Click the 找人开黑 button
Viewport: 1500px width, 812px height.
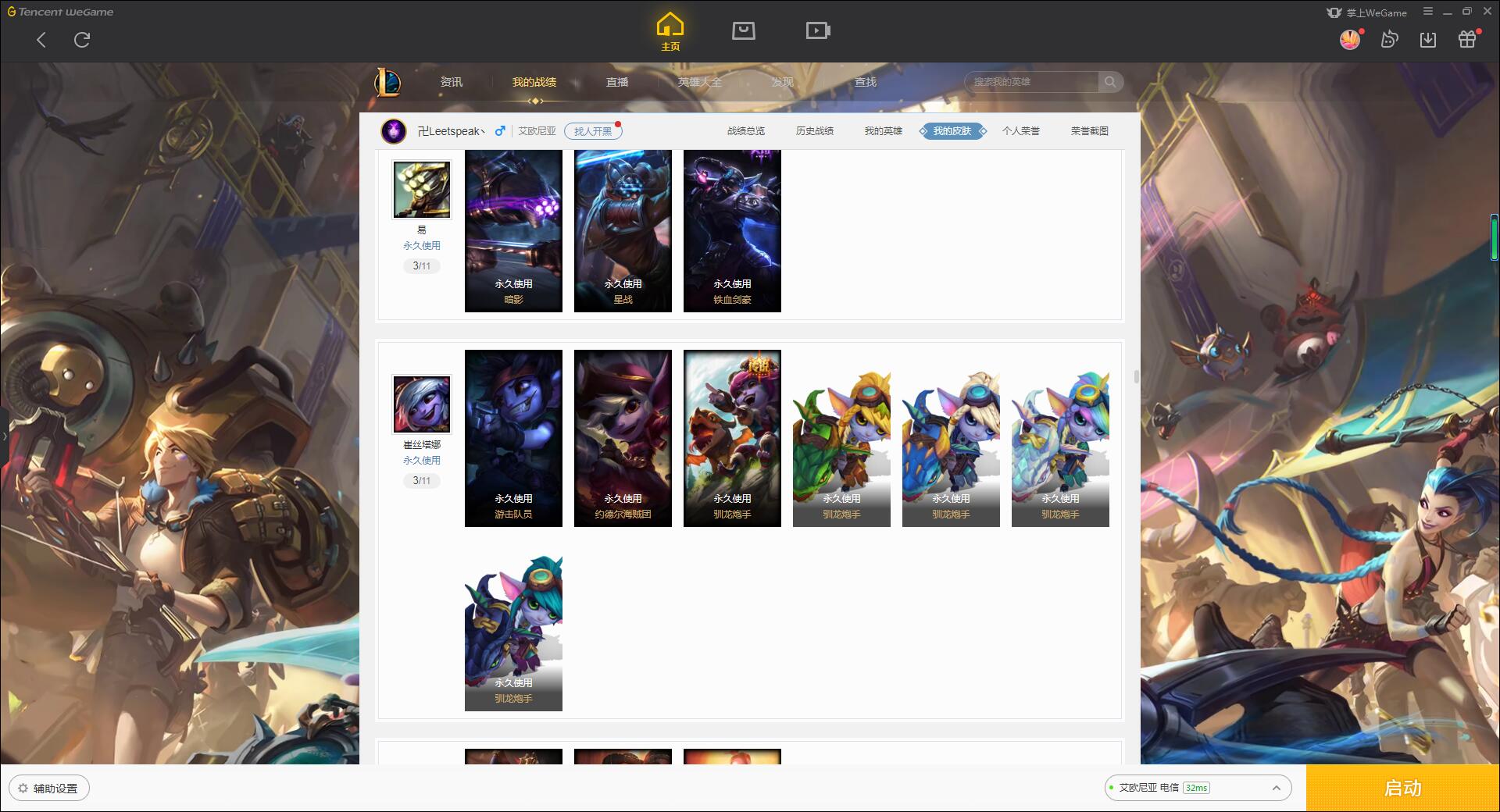[x=593, y=131]
